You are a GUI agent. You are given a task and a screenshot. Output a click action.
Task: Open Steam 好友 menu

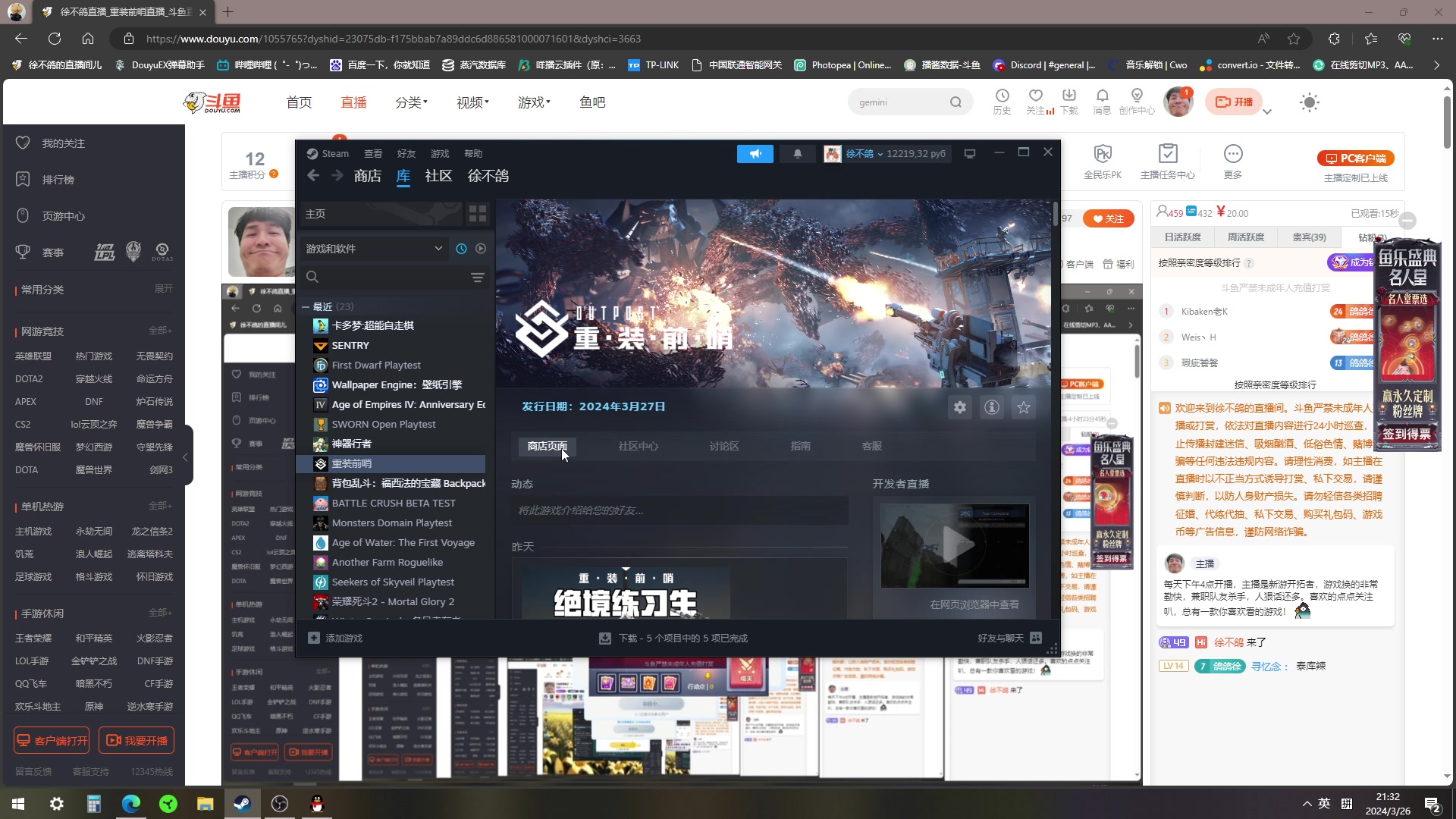406,154
